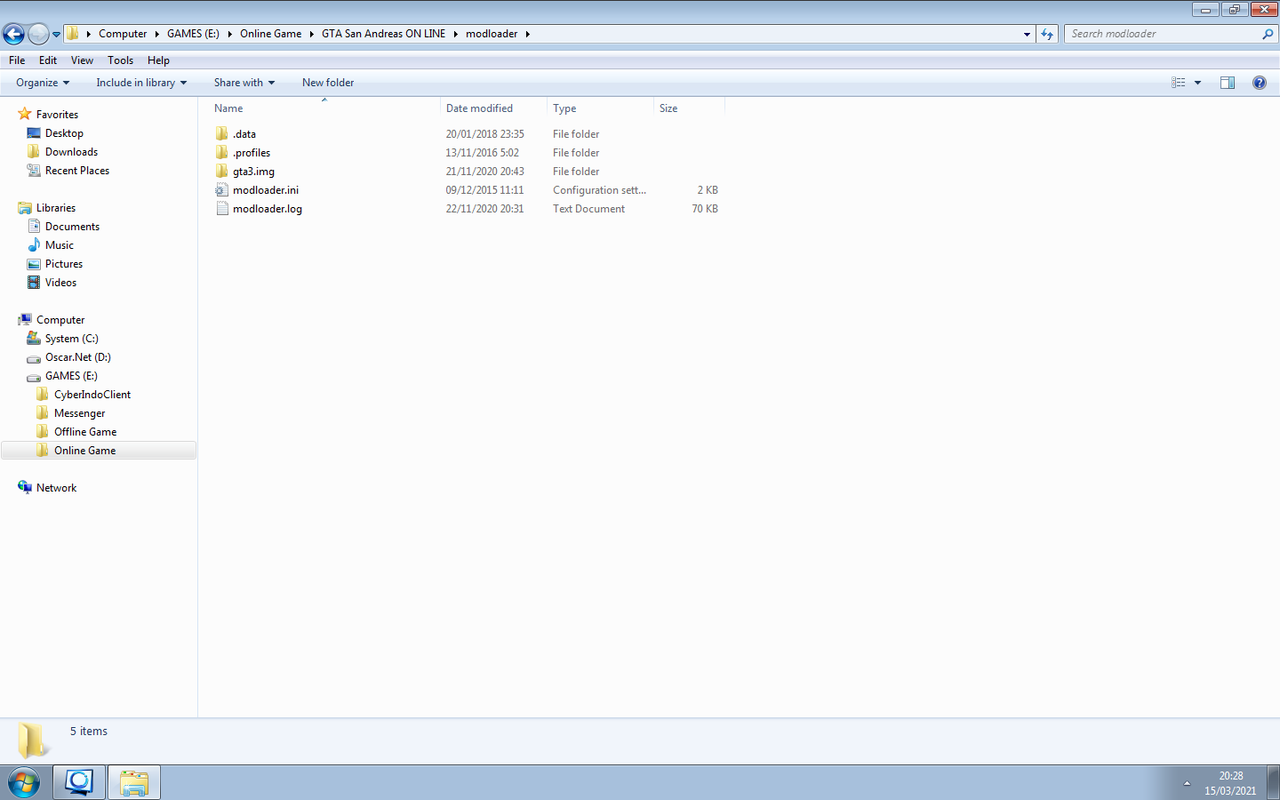Click the search magnifier icon
Viewport: 1280px width, 800px height.
1268,34
